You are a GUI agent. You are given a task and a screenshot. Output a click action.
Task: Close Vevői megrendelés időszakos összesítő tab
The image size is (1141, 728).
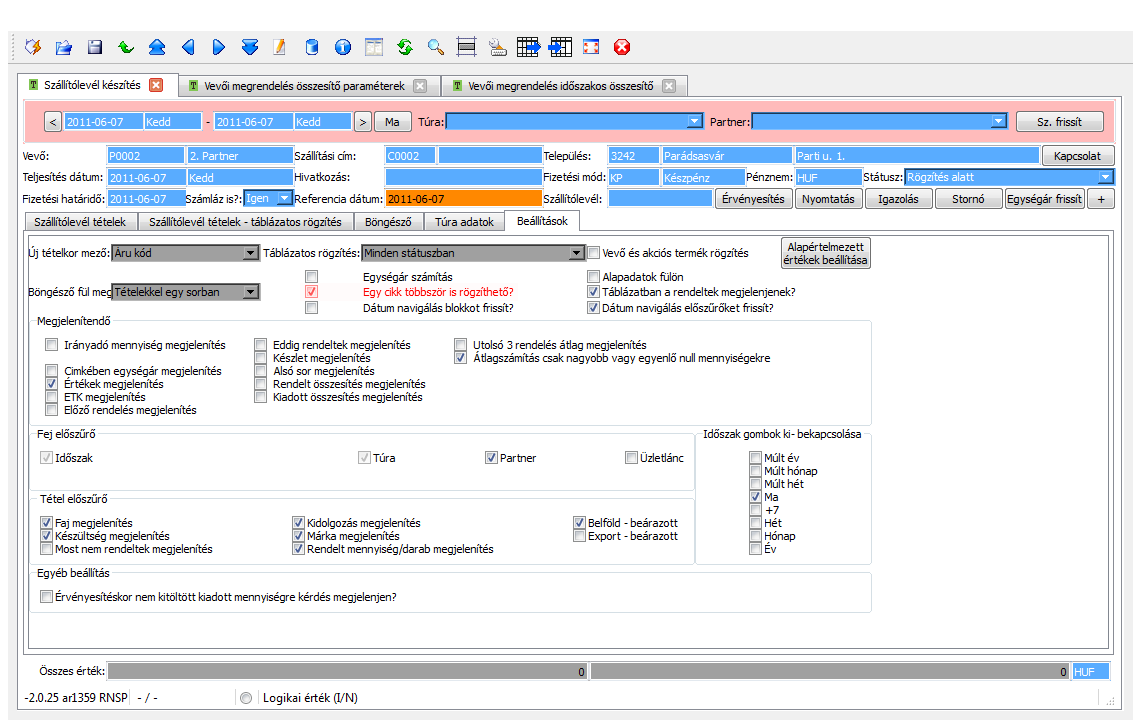(669, 86)
